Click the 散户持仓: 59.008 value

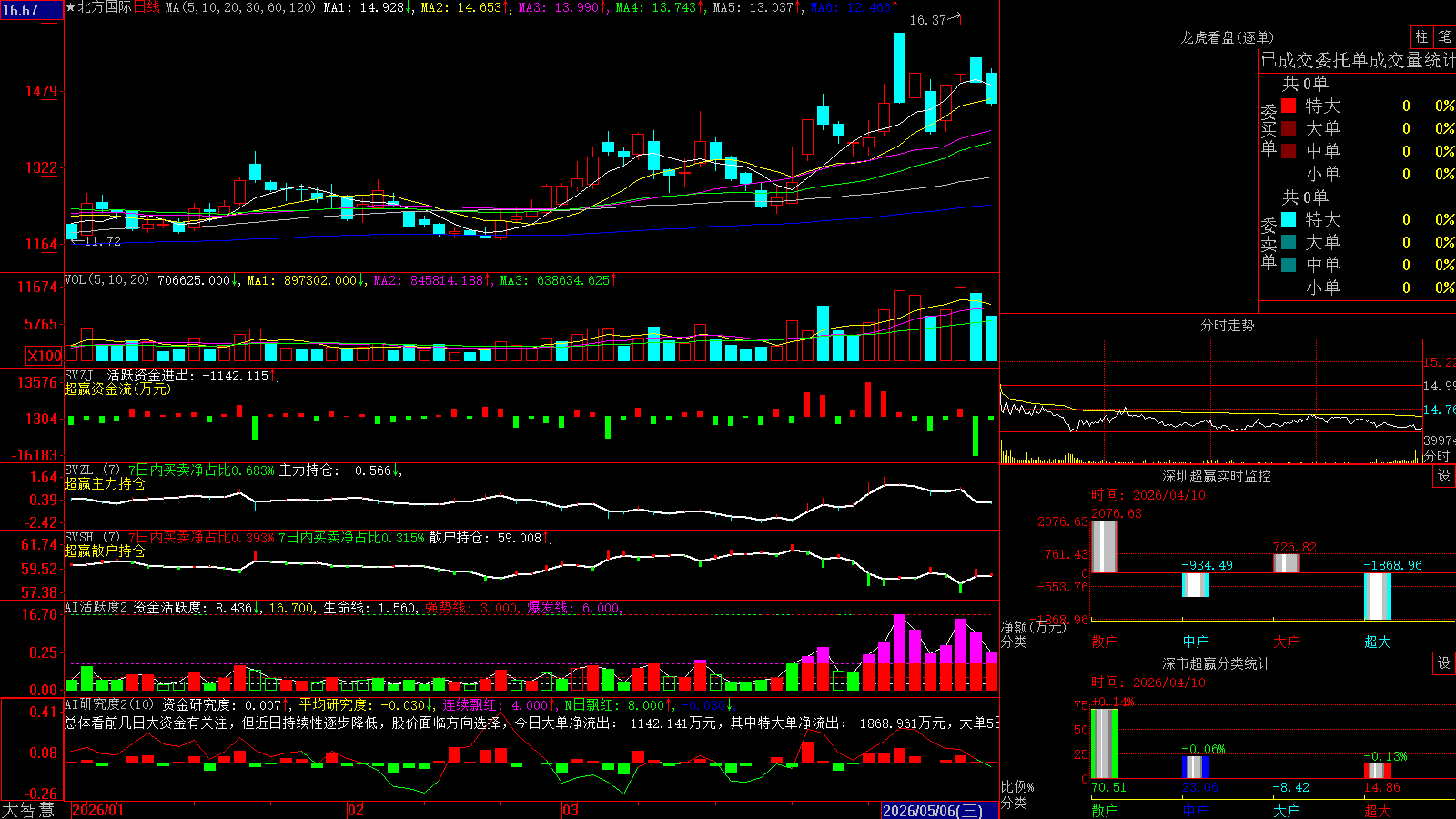[490, 538]
